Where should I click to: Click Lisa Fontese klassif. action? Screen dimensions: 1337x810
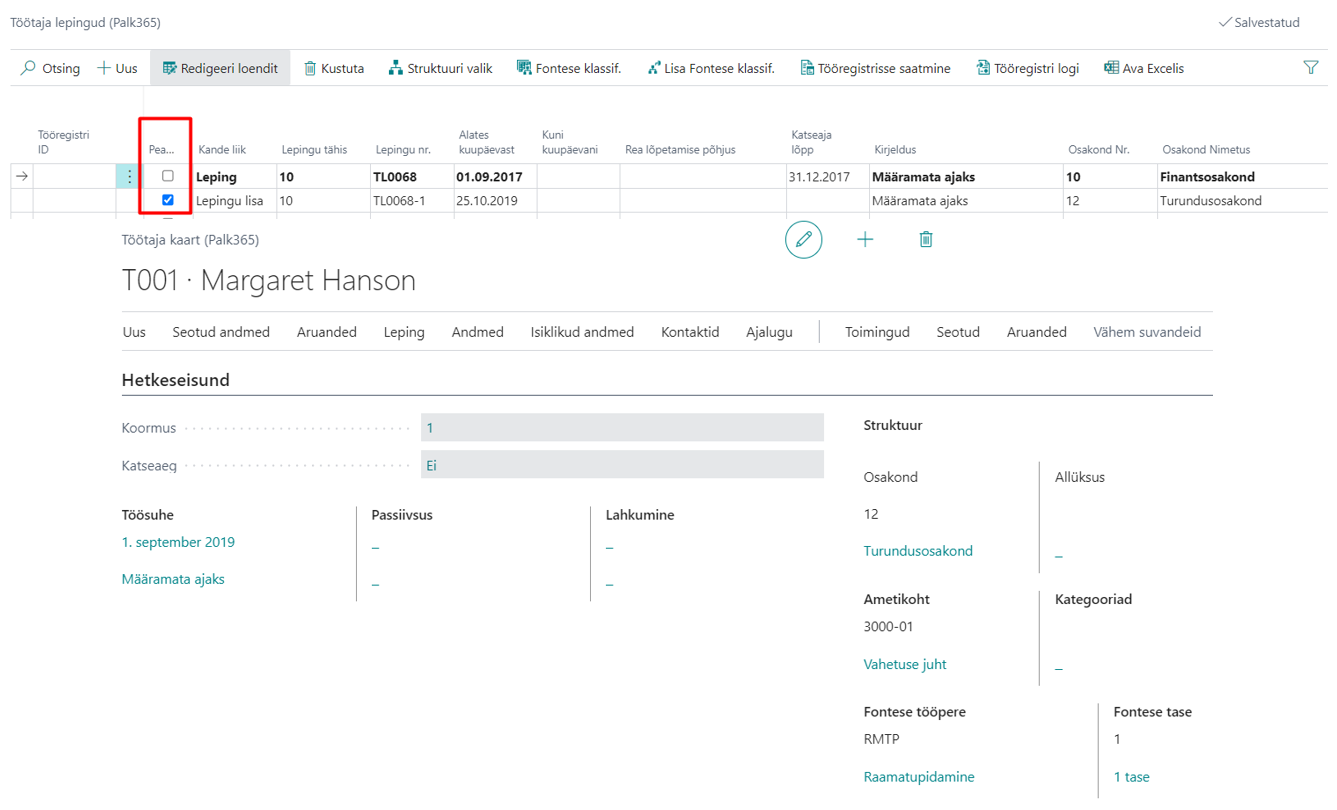711,68
